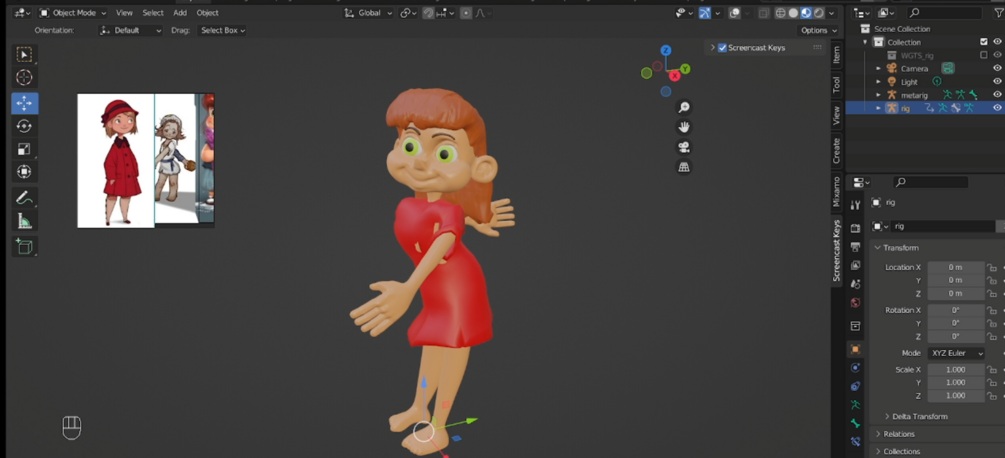Screen dimensions: 1005x458
Task: Open the Drag Select Box dropdown
Action: tap(221, 30)
